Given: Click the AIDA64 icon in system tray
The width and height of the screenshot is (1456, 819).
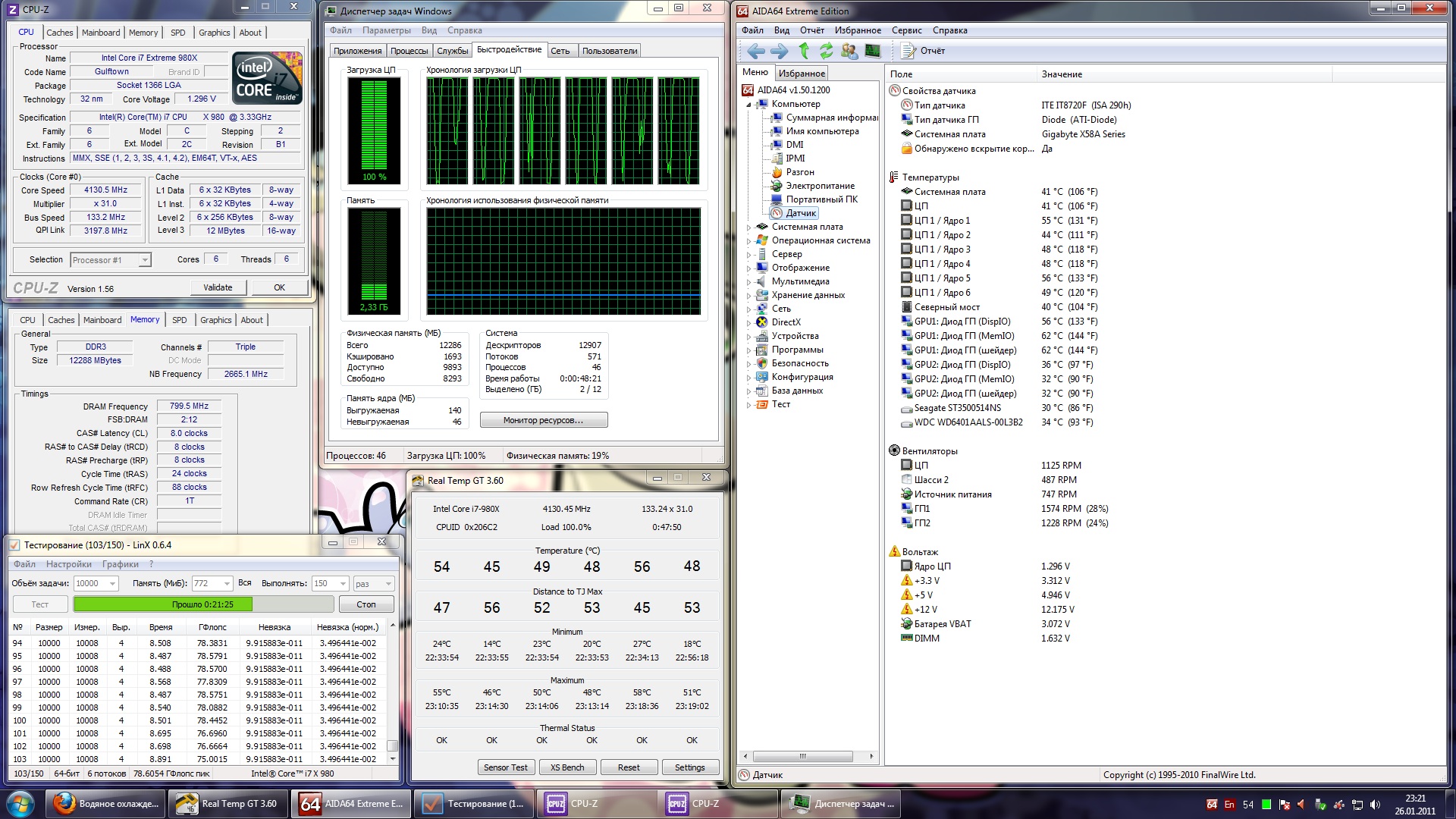Looking at the screenshot, I should (1212, 805).
